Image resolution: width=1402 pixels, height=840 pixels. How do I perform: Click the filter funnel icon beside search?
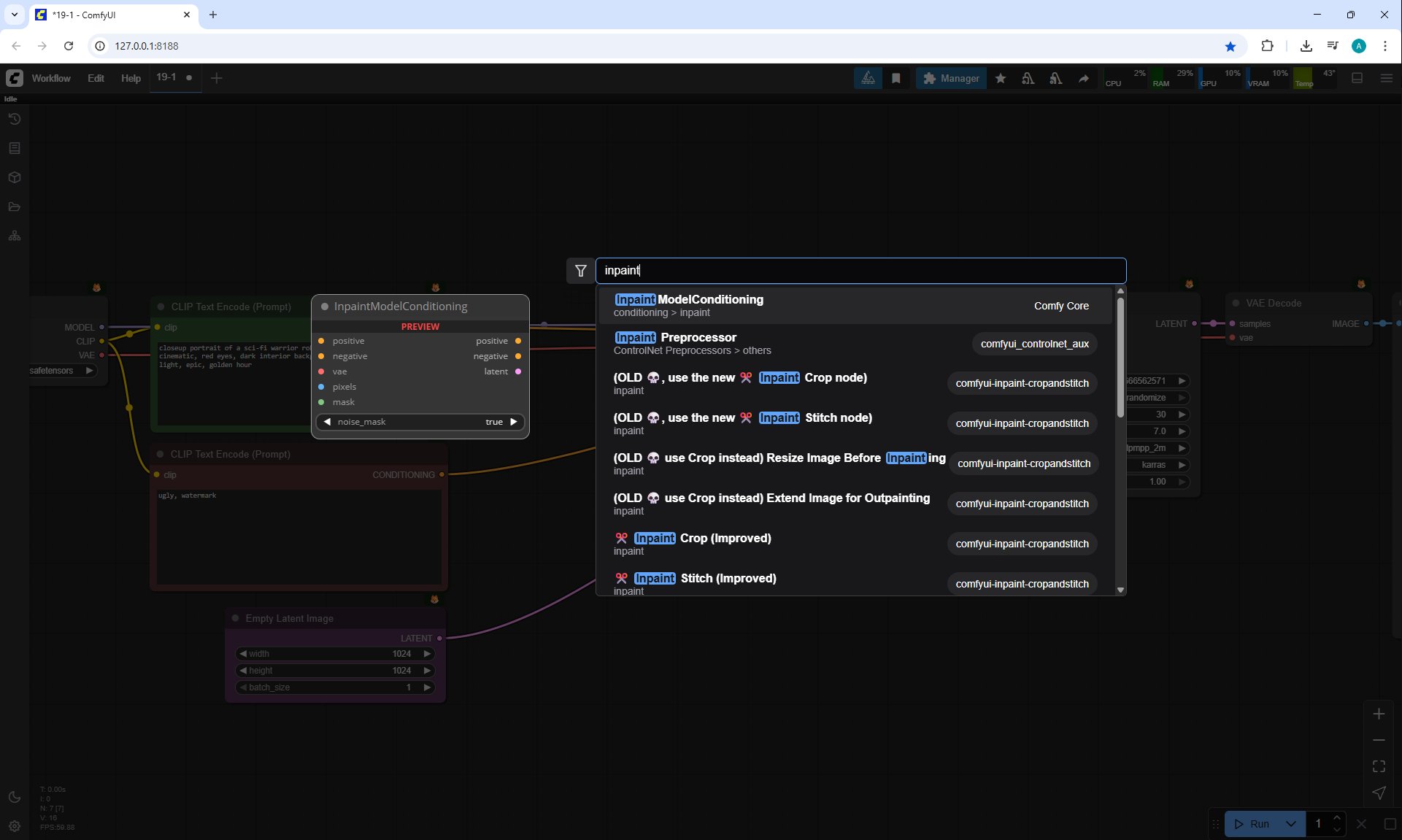click(x=581, y=271)
